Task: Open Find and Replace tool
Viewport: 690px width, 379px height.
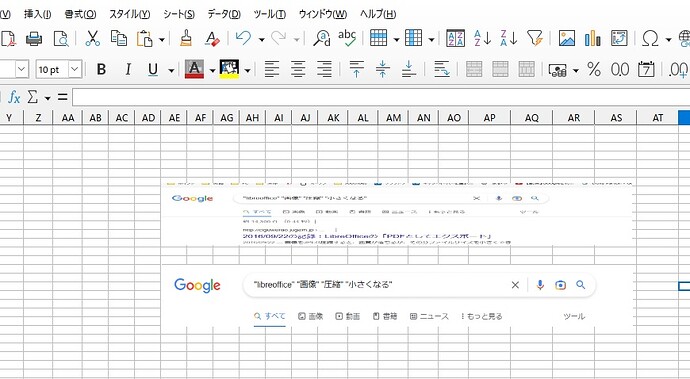Action: 322,39
